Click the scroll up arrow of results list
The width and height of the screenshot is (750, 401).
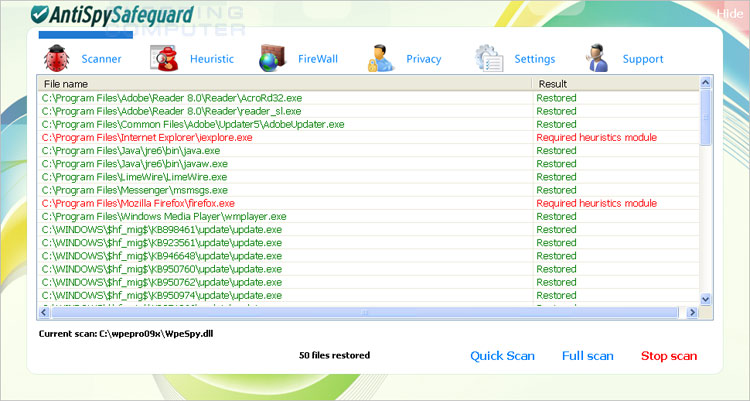pyautogui.click(x=706, y=83)
